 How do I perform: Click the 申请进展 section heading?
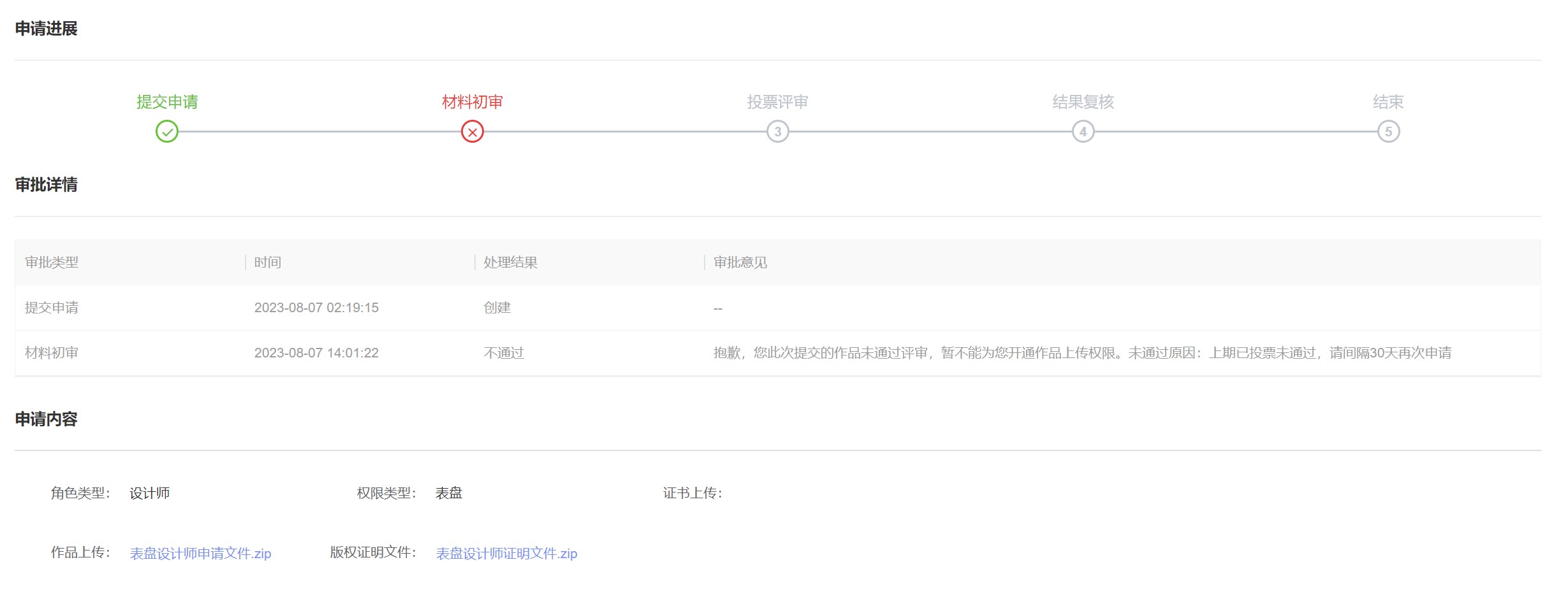(x=46, y=28)
